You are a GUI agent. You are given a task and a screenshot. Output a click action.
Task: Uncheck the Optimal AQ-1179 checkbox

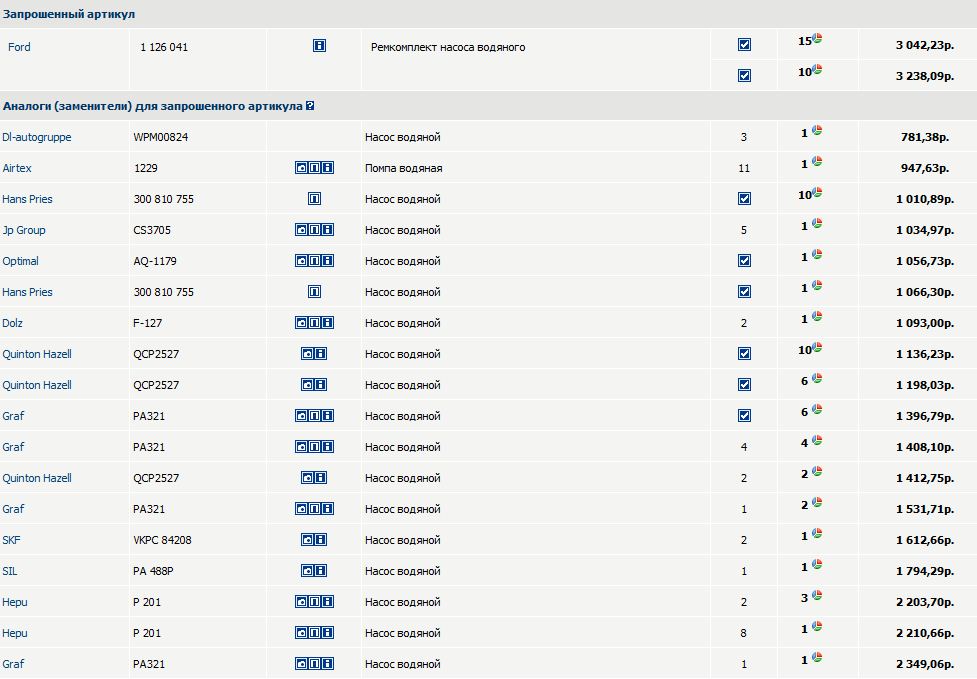744,261
